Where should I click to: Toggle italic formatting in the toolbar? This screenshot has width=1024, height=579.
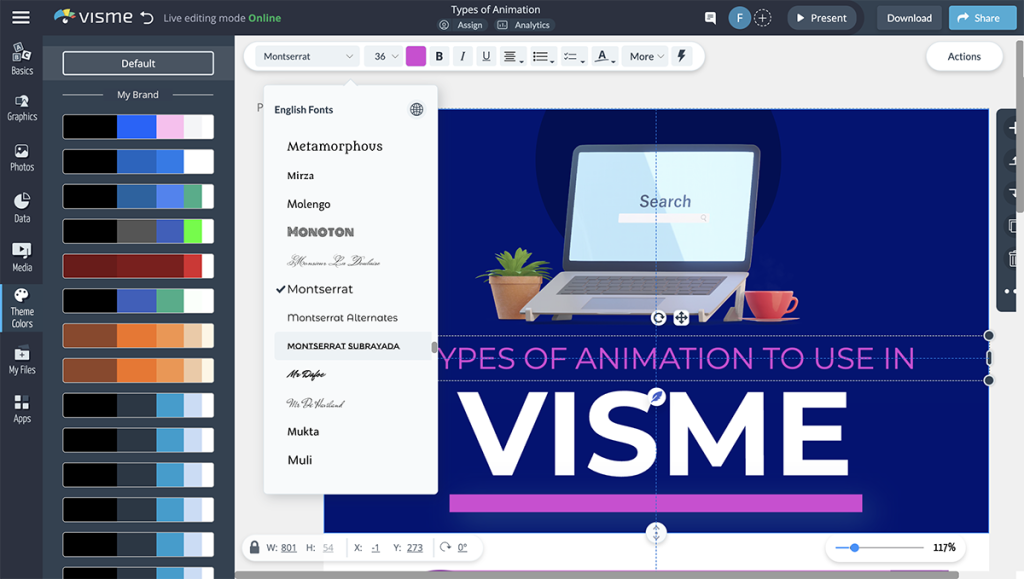[462, 56]
